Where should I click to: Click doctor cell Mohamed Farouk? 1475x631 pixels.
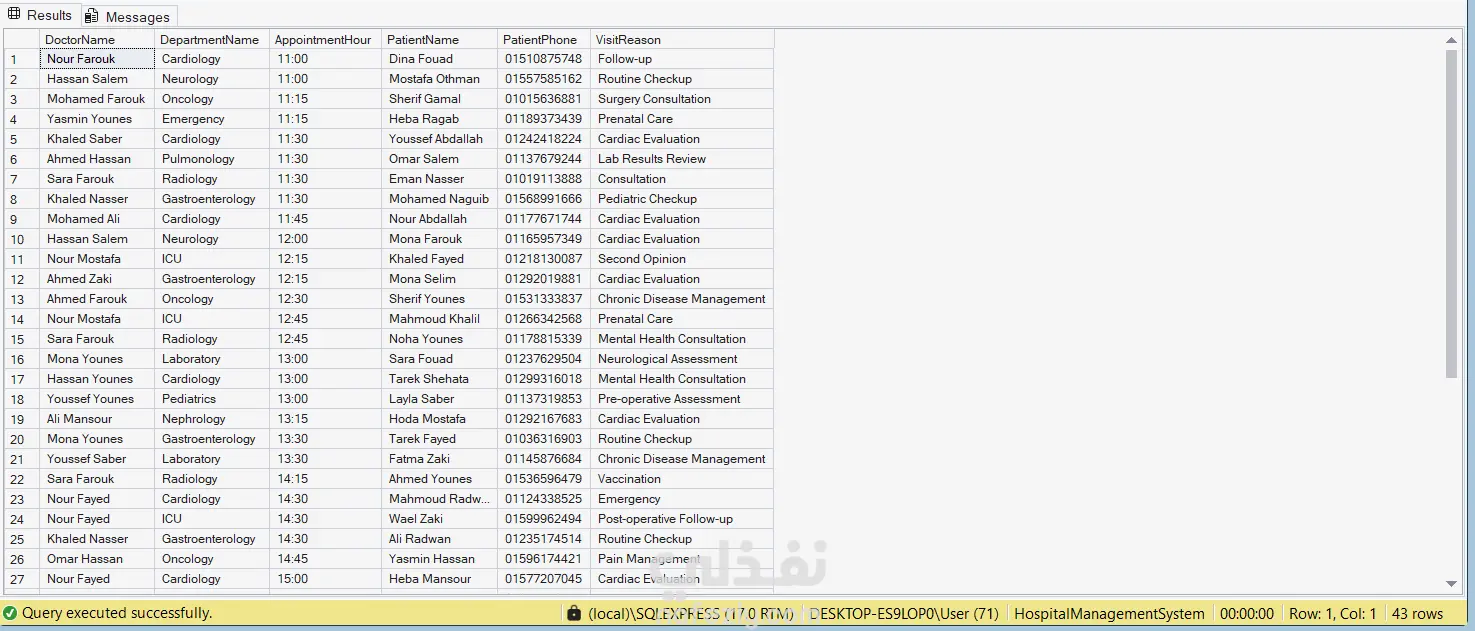coord(97,99)
